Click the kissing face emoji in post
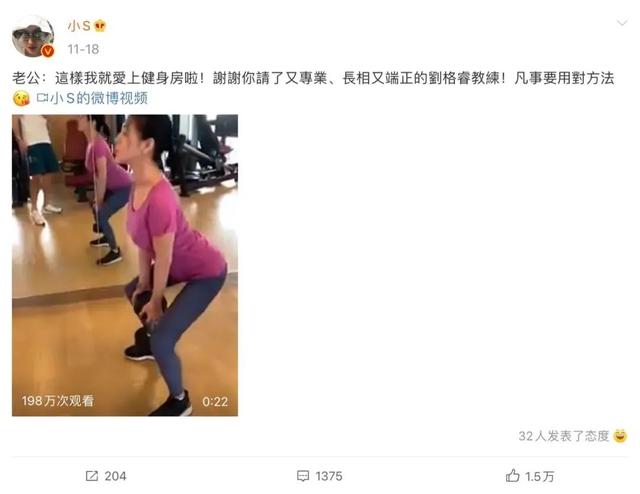The image size is (640, 494). pos(21,99)
